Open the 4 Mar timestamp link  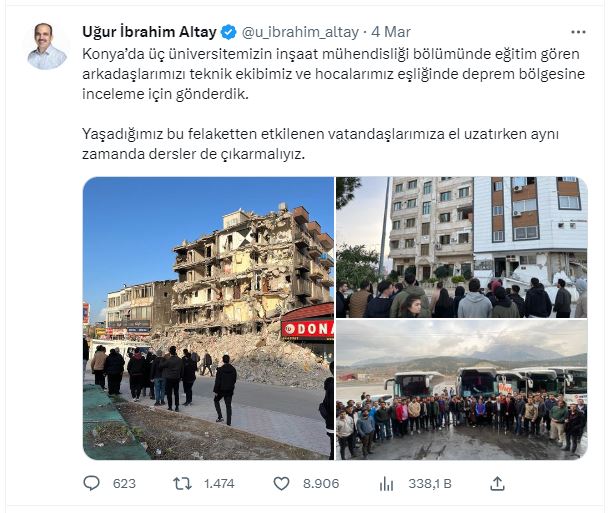click(391, 32)
